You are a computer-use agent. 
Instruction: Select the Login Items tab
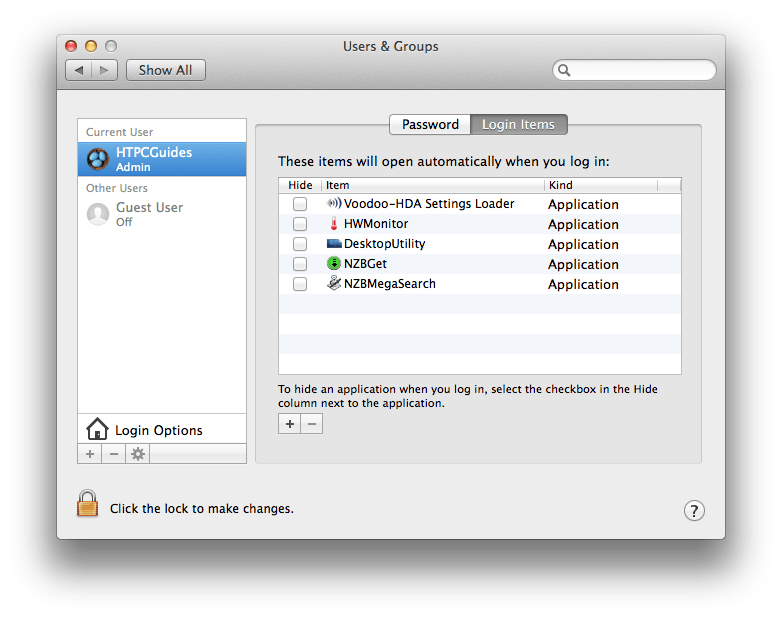[518, 125]
